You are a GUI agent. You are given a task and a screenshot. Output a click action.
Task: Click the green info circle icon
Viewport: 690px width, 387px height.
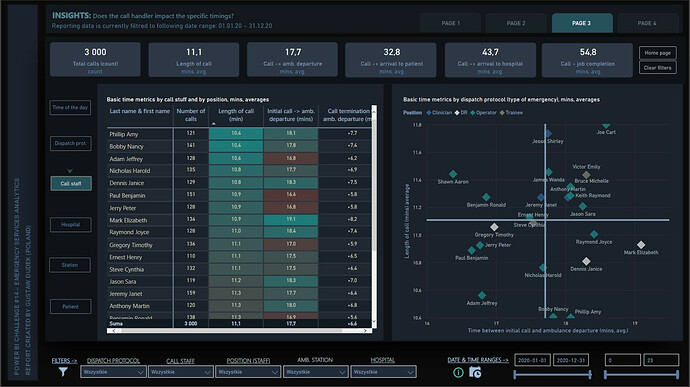(458, 372)
